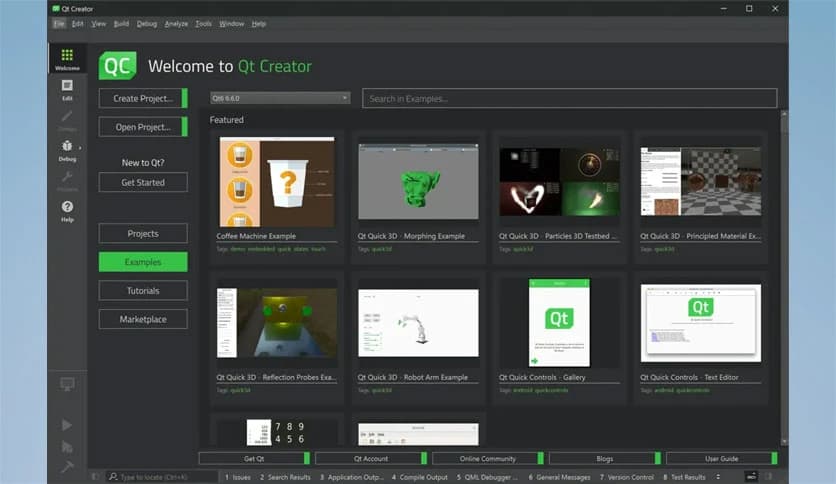Screen dimensions: 836x484
Task: Open Qt Quick Controls Text Editor thumbnail
Action: pos(701,323)
